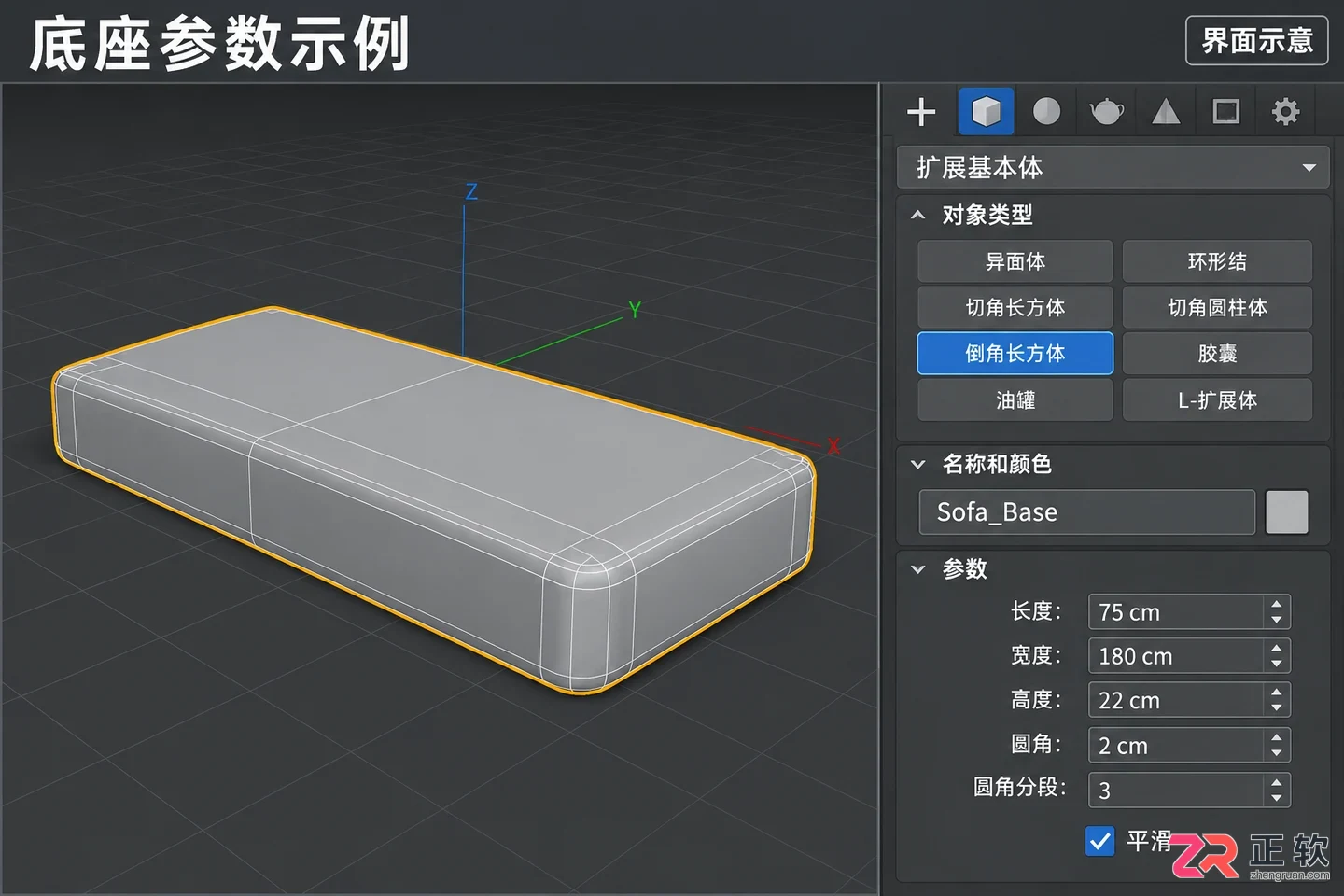Choose the 切角圆柱体 object type
This screenshot has width=1344, height=896.
point(1217,307)
